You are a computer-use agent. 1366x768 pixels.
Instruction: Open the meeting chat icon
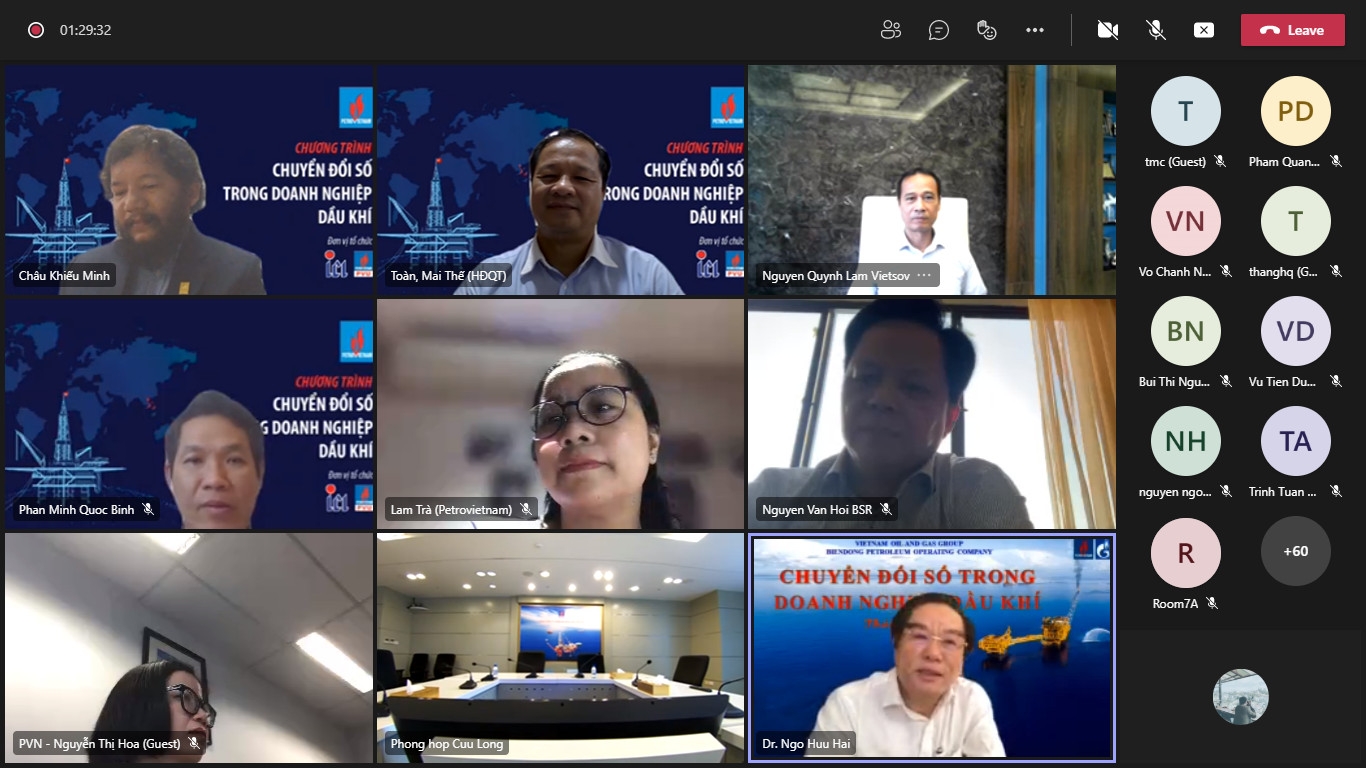coord(939,30)
